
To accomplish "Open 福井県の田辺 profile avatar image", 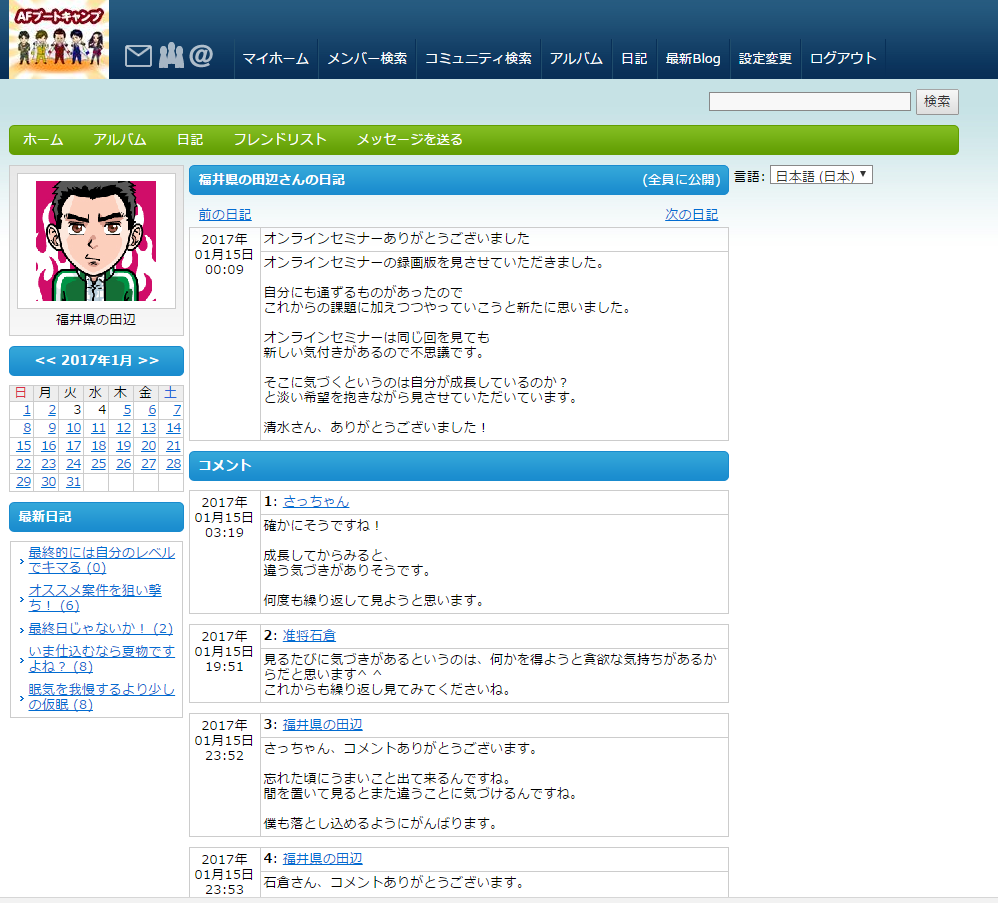I will pos(96,241).
